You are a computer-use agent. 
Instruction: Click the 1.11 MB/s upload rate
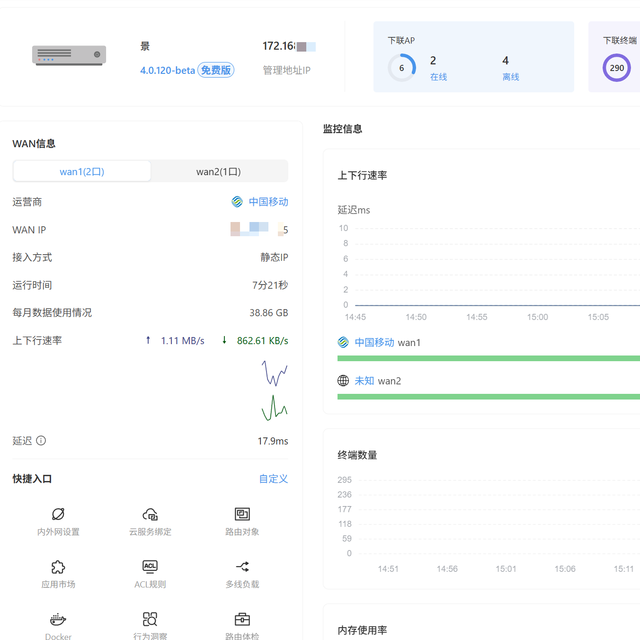pos(182,340)
